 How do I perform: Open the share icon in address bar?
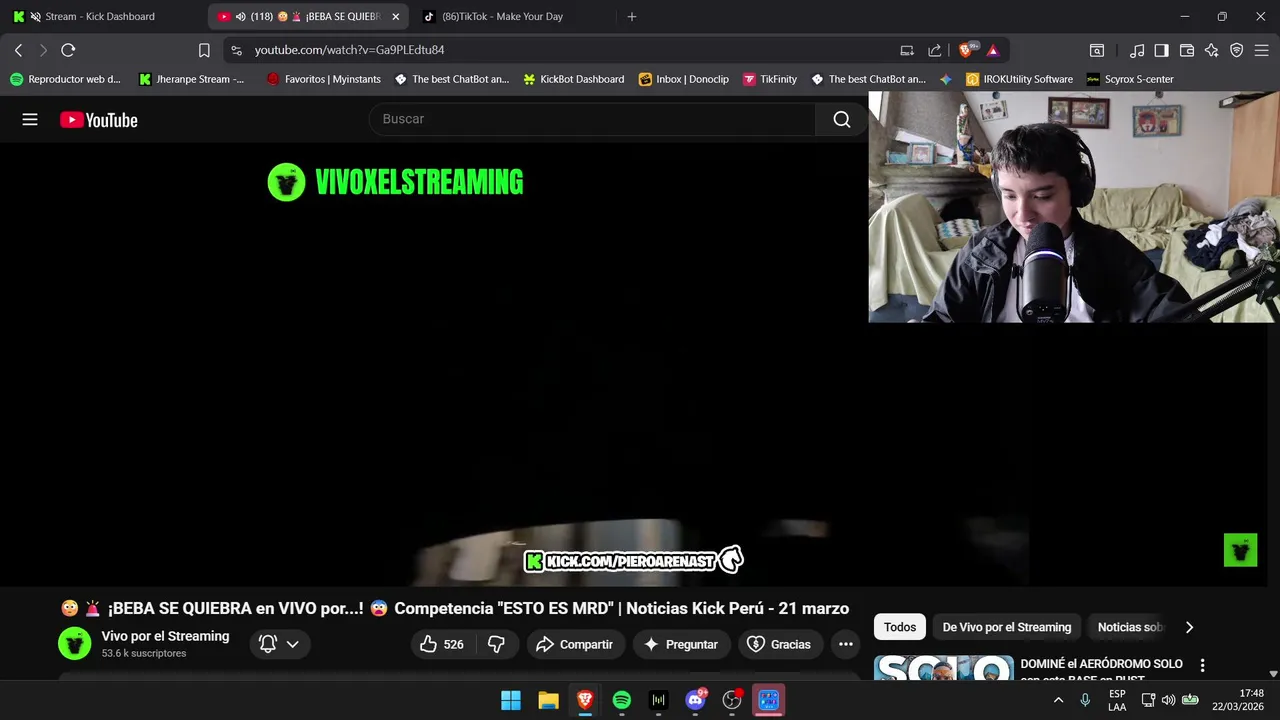(934, 50)
